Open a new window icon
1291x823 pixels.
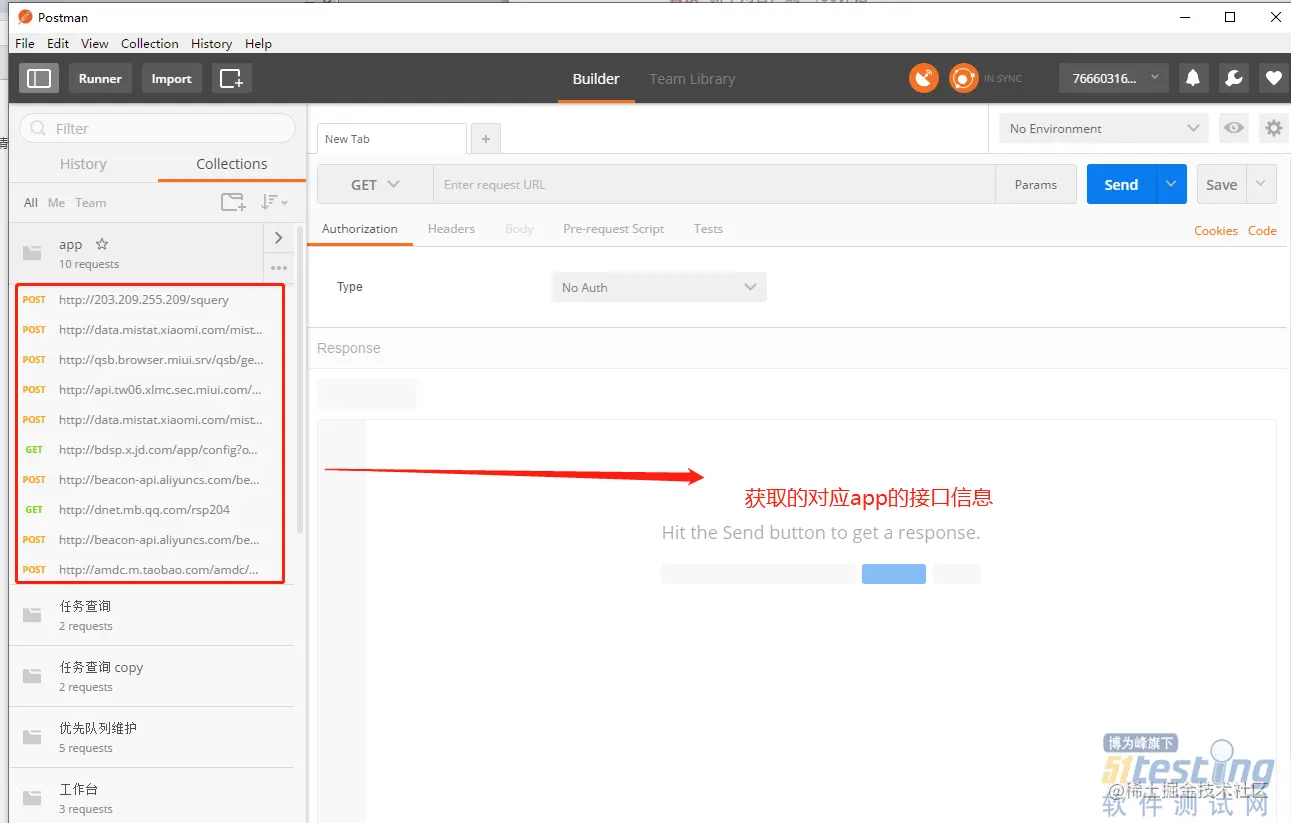pos(231,78)
